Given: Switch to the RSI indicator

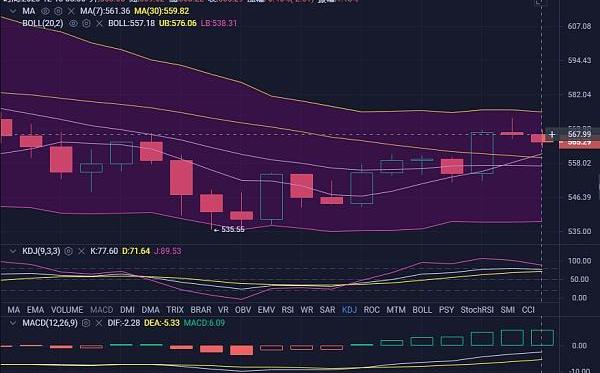Looking at the screenshot, I should coord(288,309).
